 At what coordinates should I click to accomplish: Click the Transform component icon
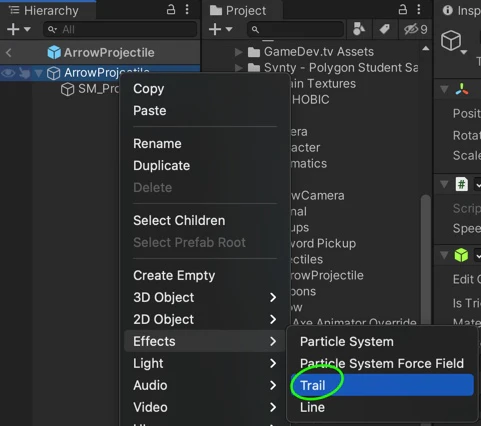click(x=462, y=89)
